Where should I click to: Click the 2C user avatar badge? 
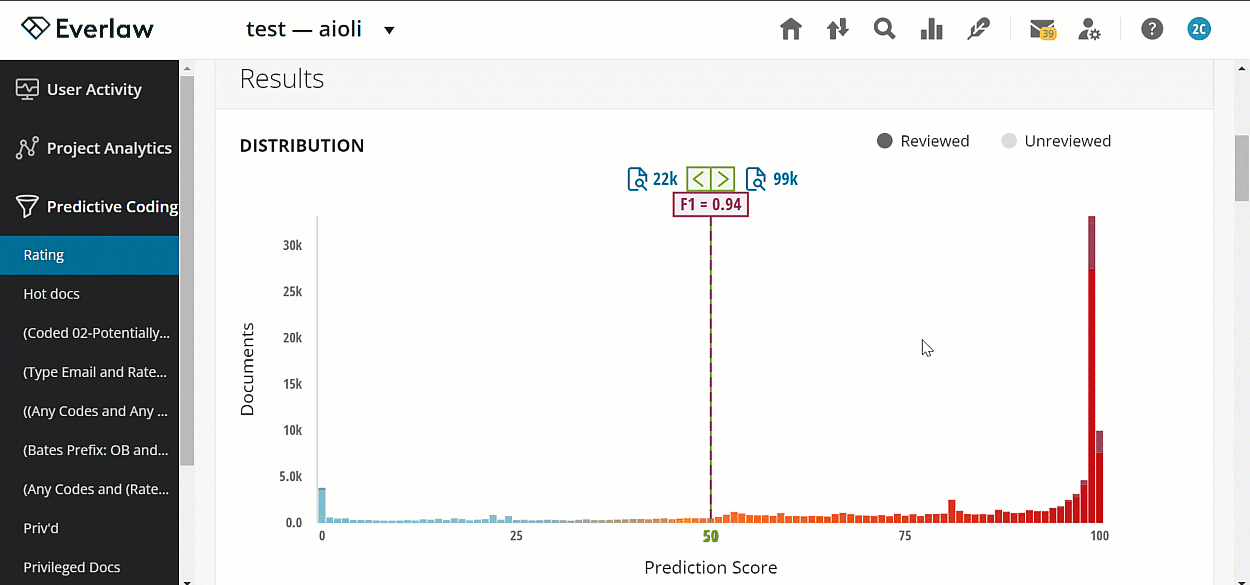(x=1199, y=29)
